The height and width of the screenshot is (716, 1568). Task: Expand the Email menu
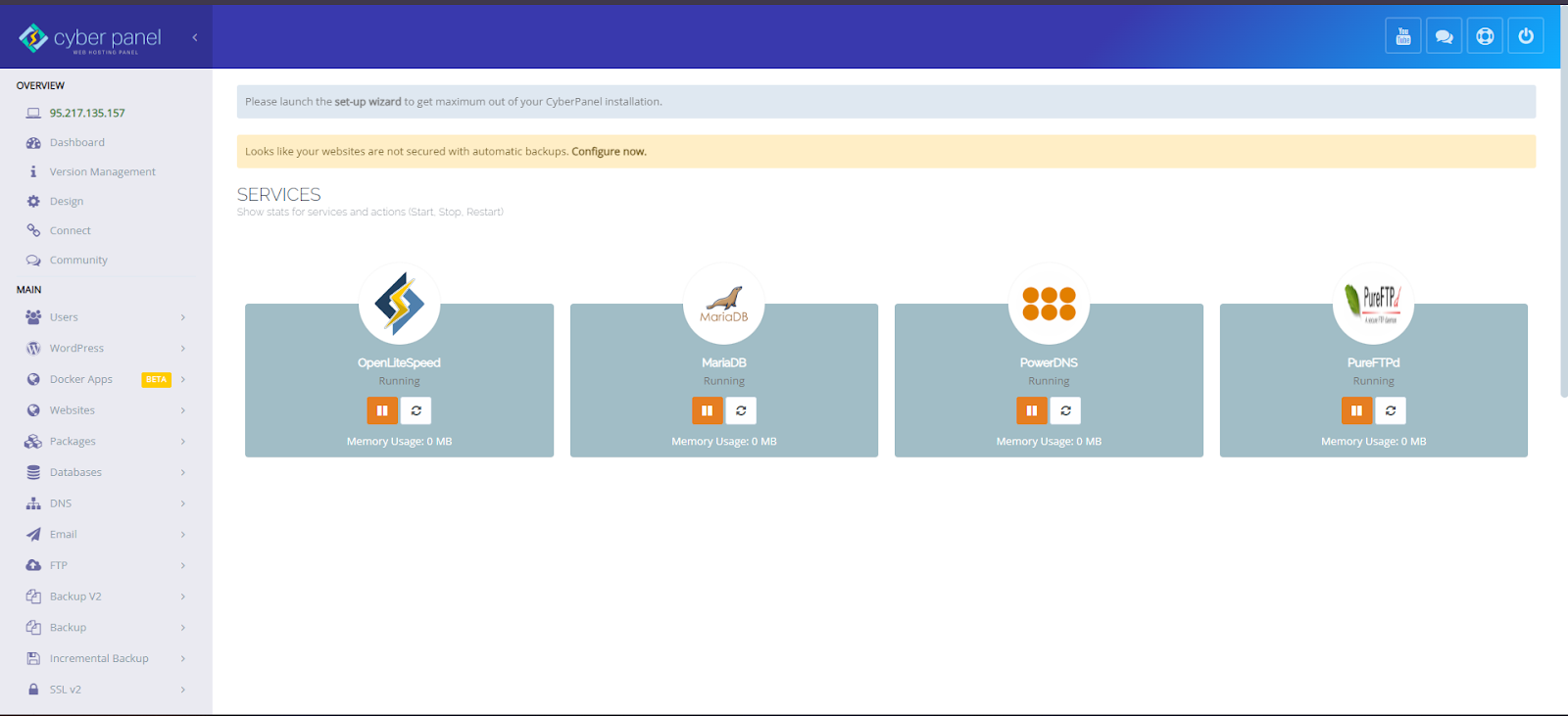(106, 534)
